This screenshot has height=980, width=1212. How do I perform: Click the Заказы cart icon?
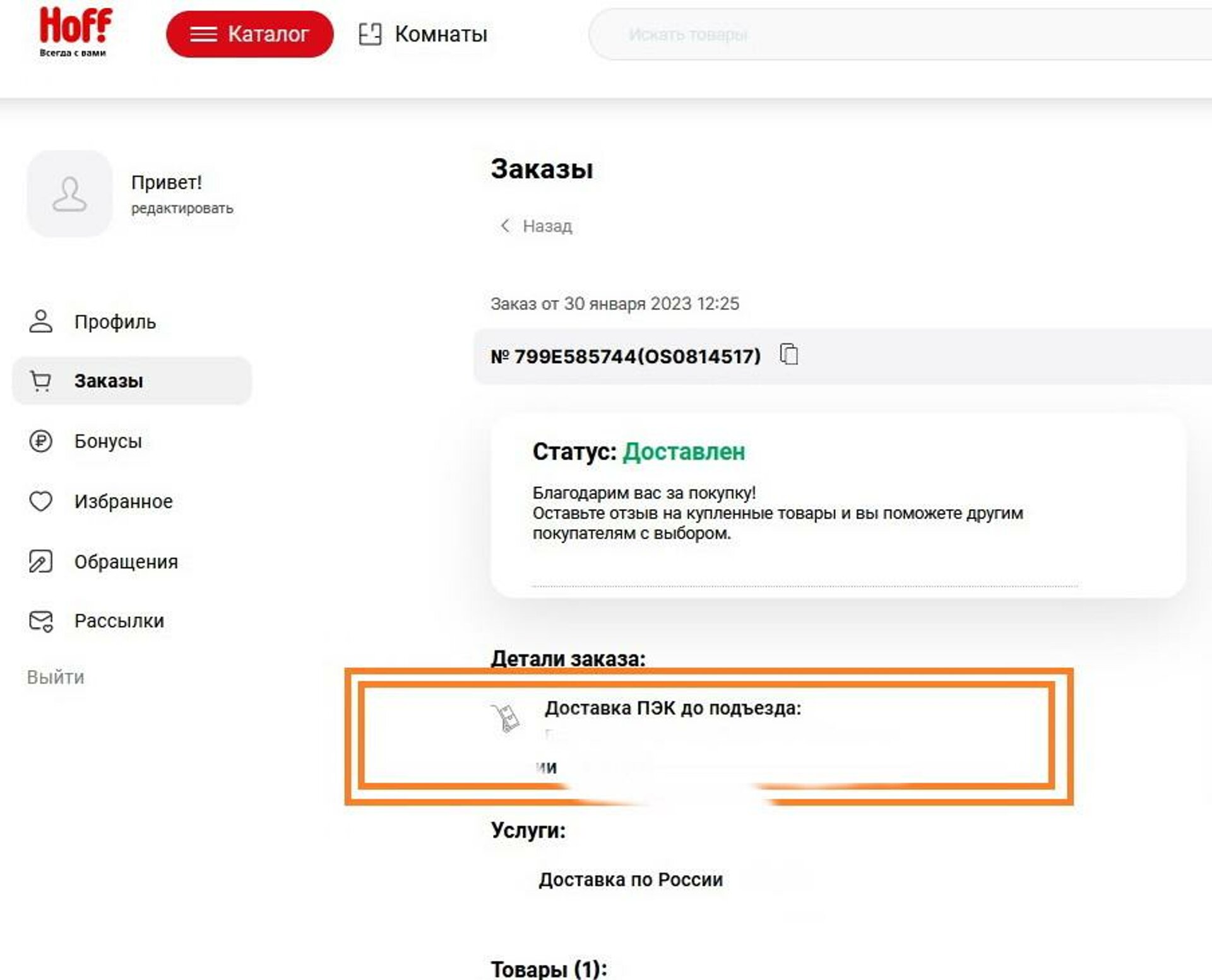[x=41, y=381]
